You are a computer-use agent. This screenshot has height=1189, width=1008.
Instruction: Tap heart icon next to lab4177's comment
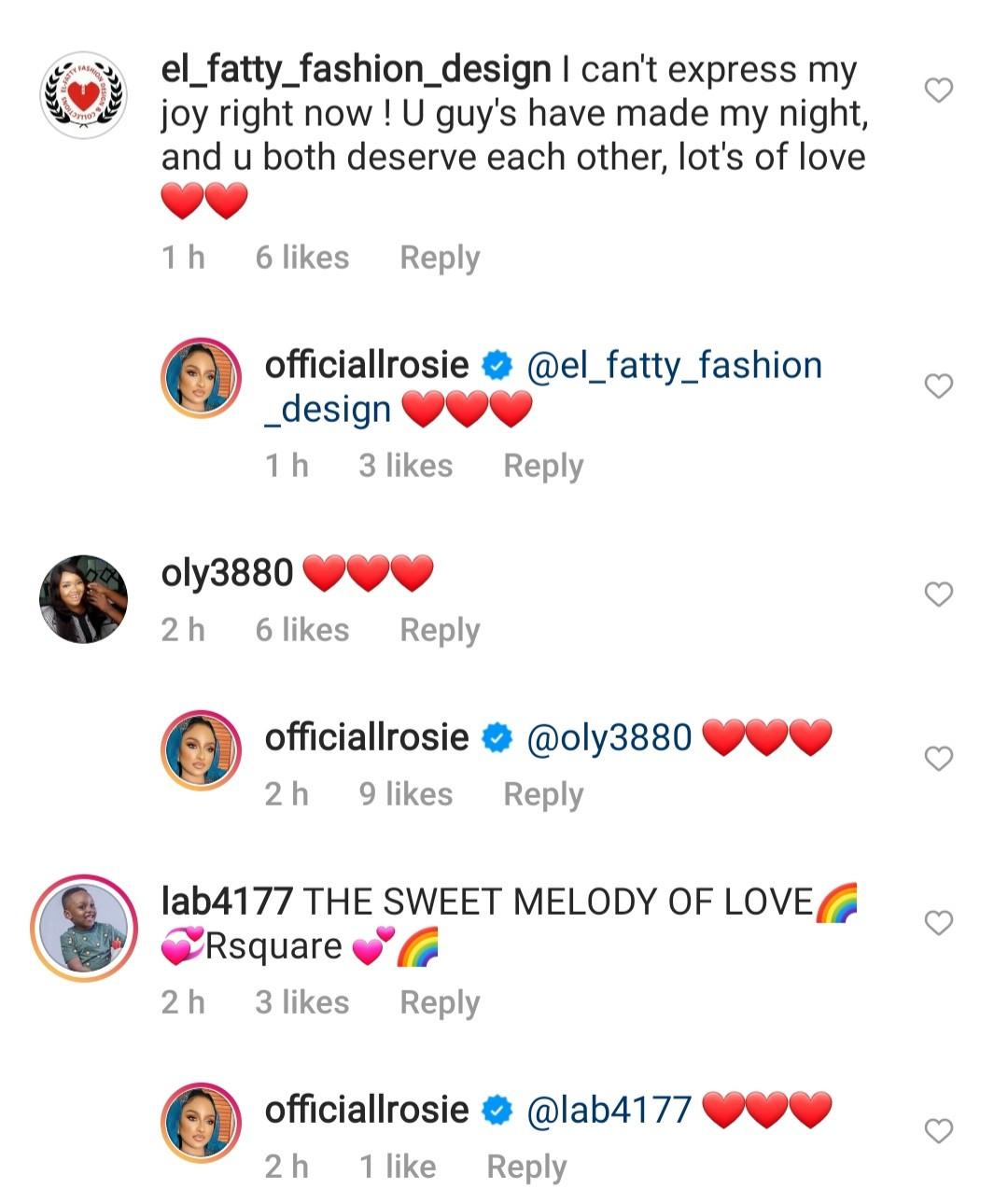click(x=938, y=923)
